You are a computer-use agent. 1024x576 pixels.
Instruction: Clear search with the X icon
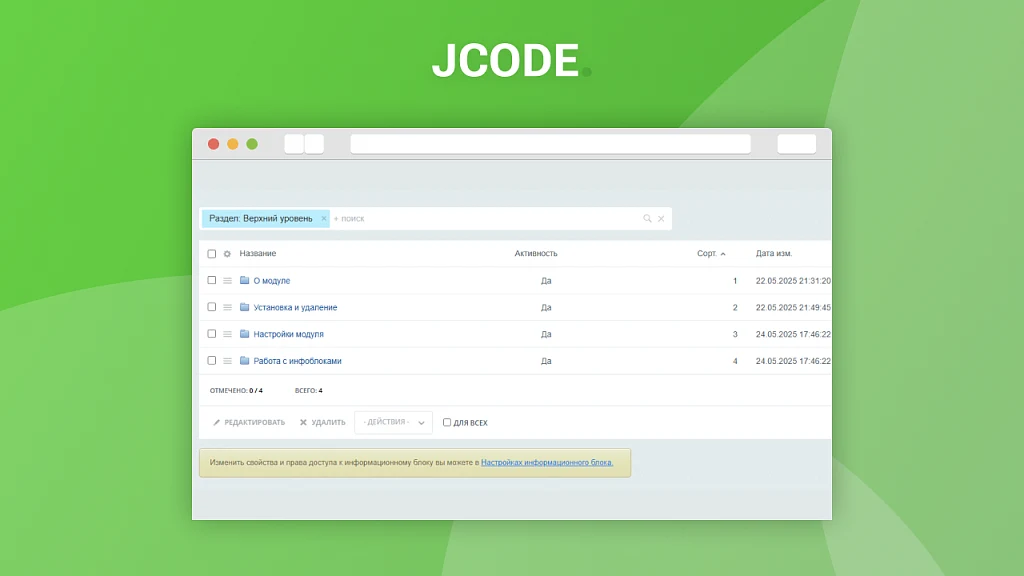coord(661,219)
